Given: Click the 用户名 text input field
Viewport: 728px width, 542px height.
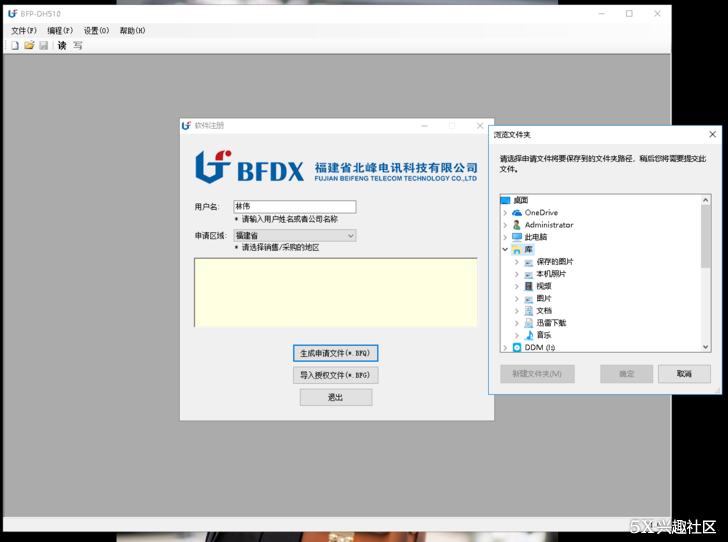Looking at the screenshot, I should point(294,207).
